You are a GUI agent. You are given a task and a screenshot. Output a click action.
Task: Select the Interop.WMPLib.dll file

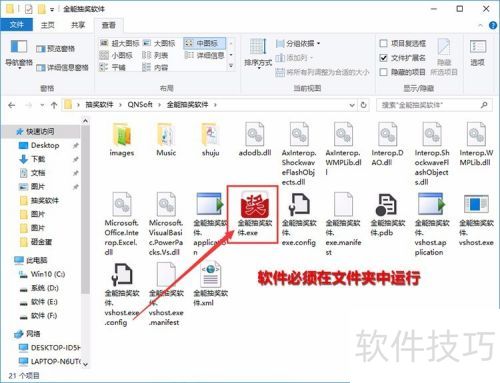[476, 144]
